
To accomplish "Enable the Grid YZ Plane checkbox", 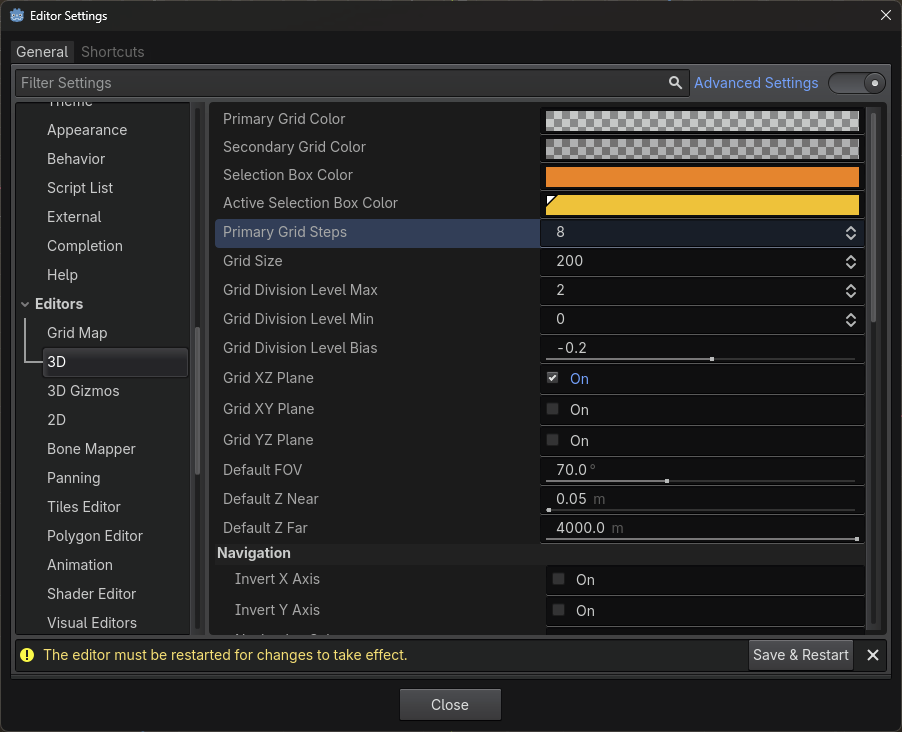I will 552,440.
